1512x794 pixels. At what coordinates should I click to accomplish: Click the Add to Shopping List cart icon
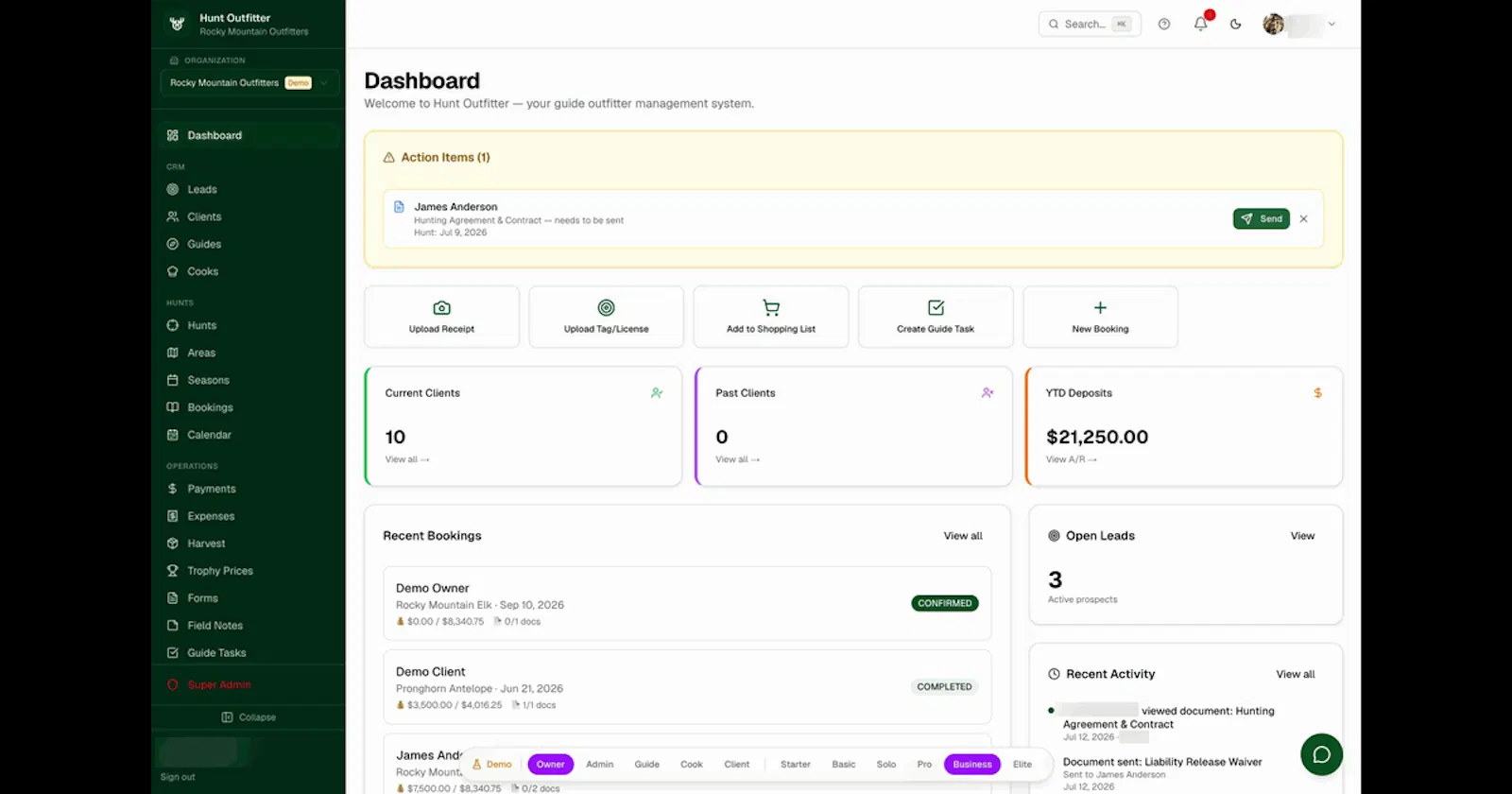click(771, 307)
